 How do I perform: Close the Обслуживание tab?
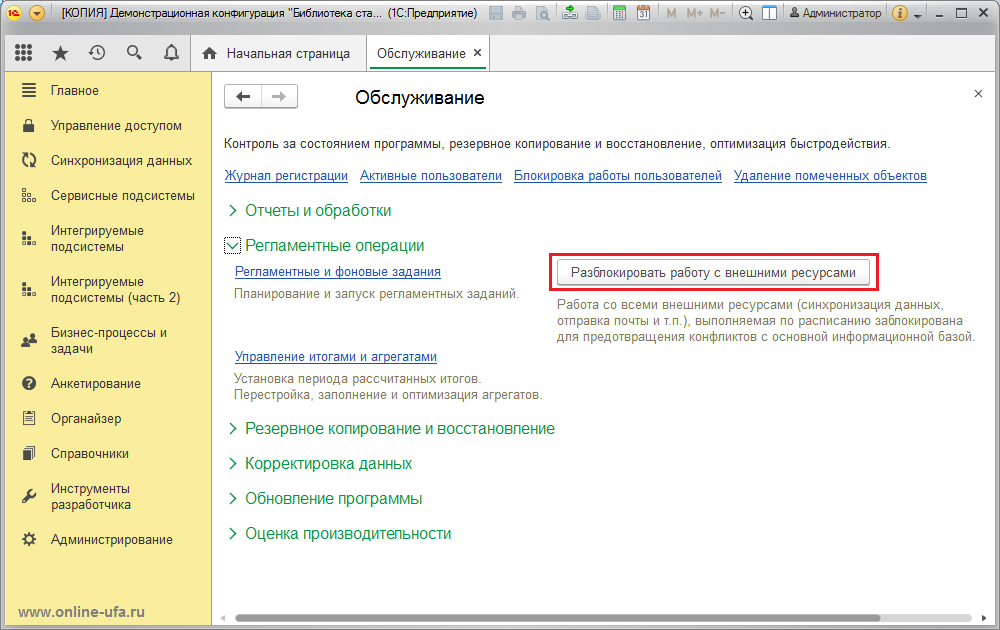tap(477, 53)
